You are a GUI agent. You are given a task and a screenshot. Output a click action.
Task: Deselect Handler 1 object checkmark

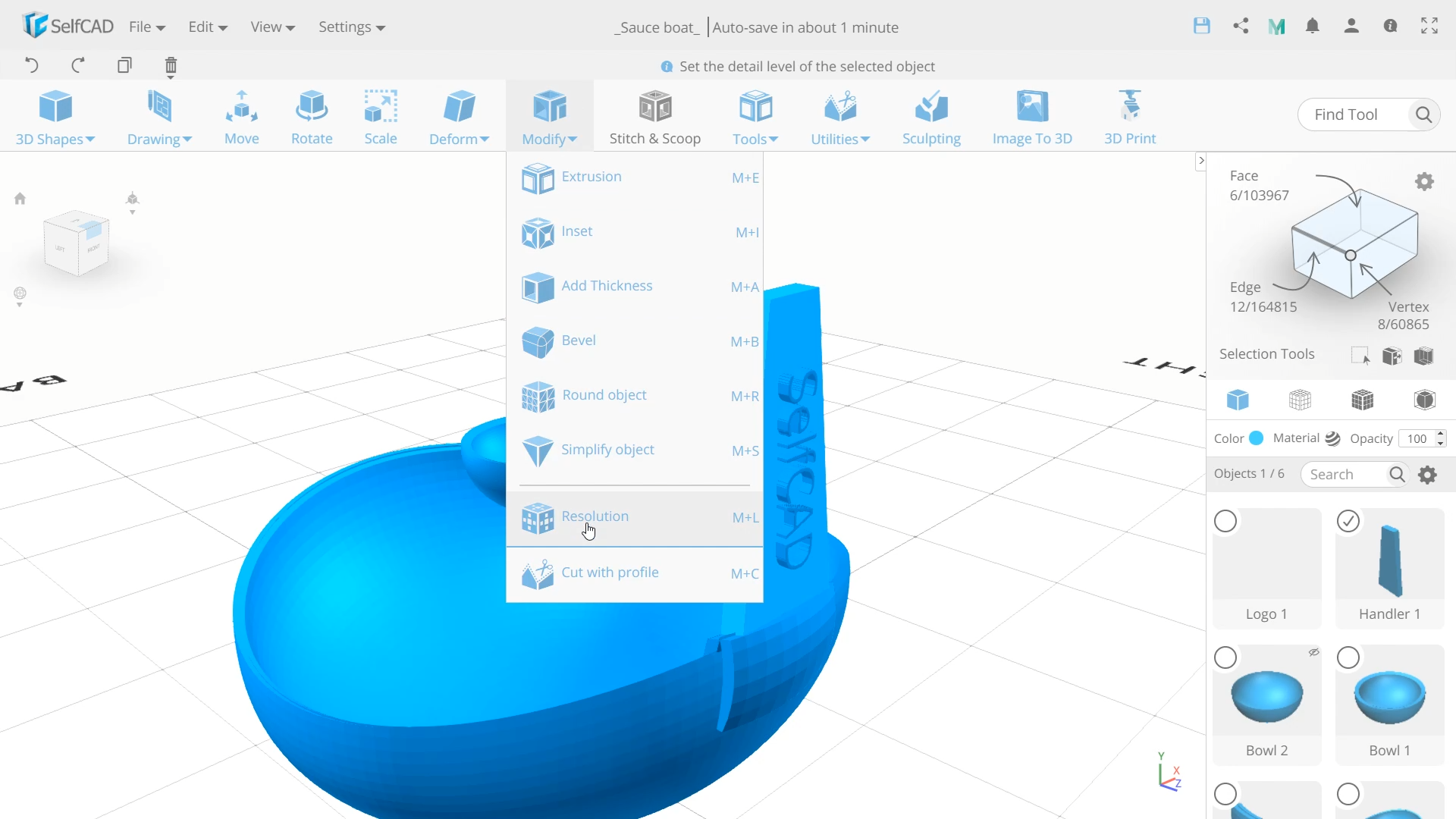click(x=1348, y=522)
